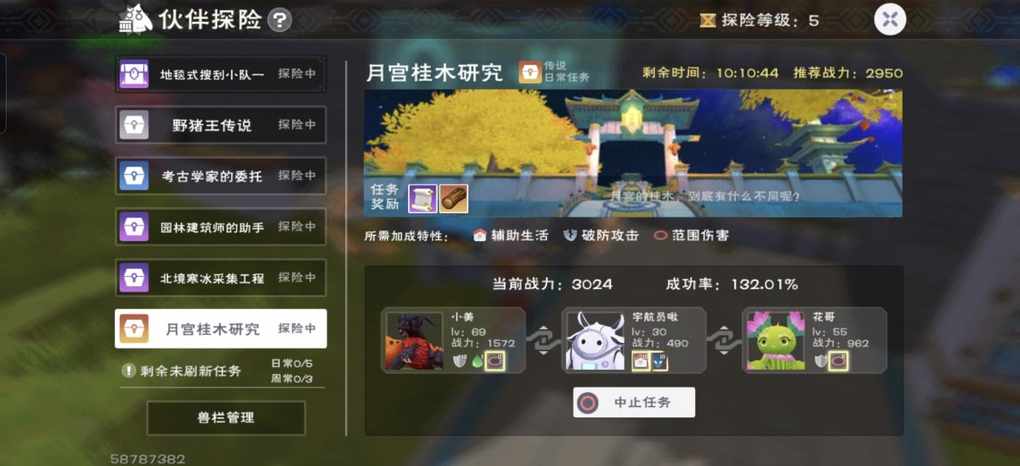Click swap arrows between 小美 and 宇航员啦
Viewport: 1020px width, 466px height.
544,340
